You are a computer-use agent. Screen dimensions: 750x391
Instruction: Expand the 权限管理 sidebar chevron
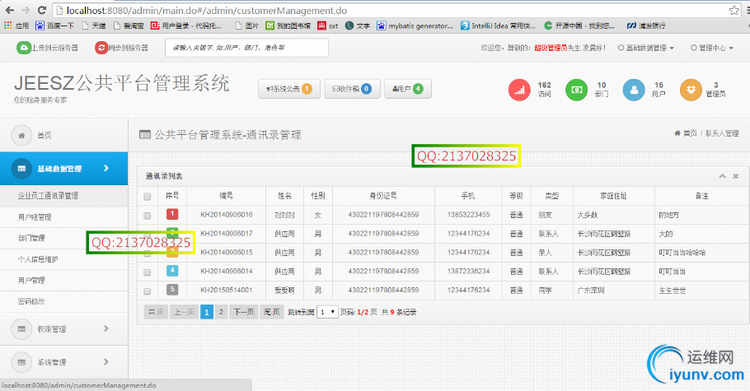click(106, 328)
